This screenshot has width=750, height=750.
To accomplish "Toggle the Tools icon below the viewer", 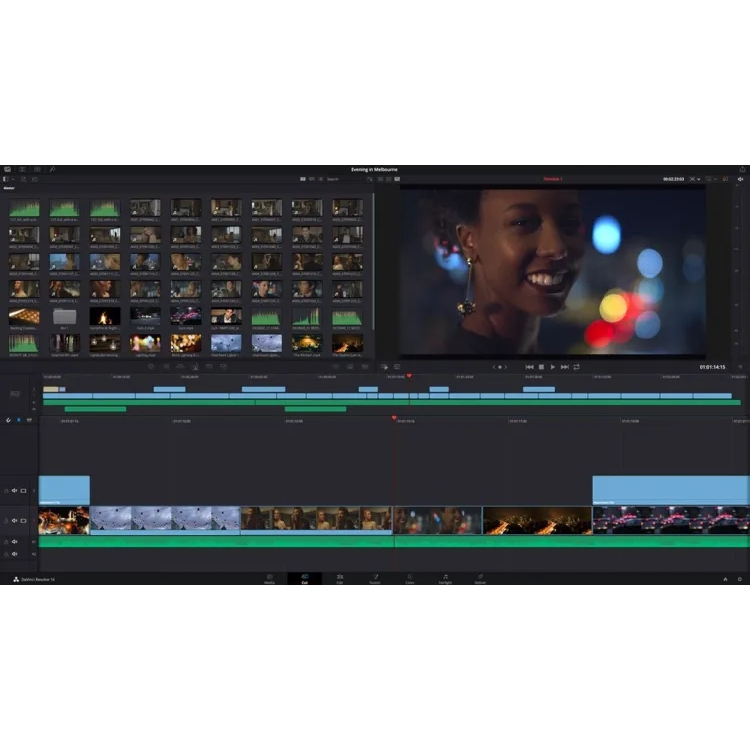I will click(x=397, y=366).
